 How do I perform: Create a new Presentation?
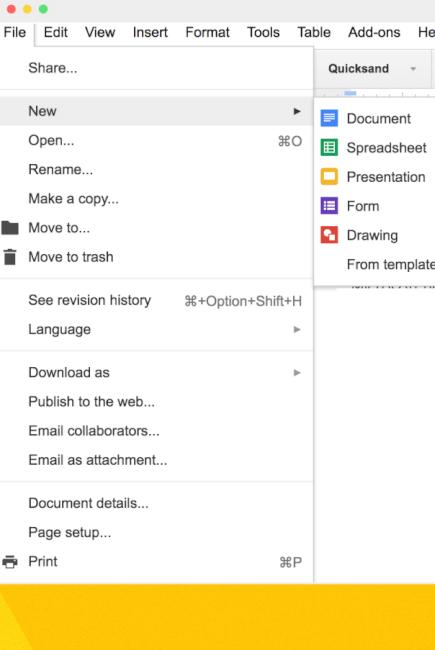tap(375, 177)
